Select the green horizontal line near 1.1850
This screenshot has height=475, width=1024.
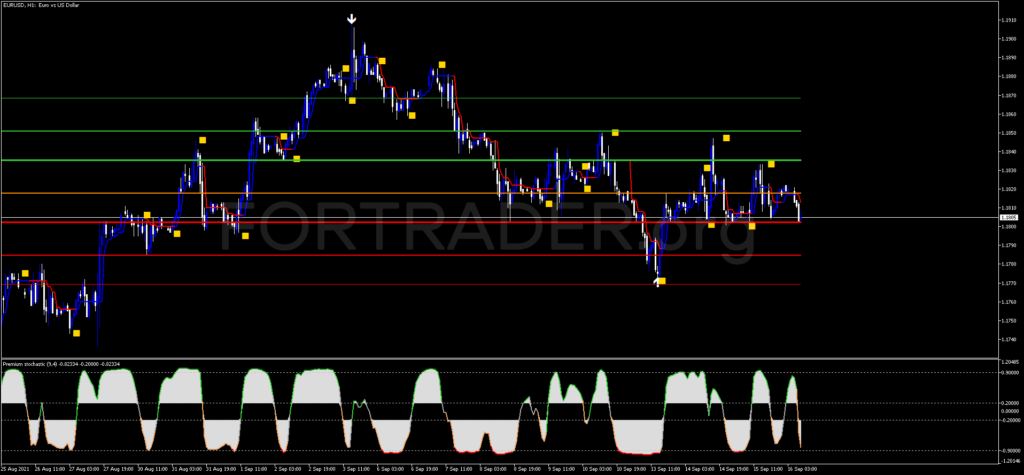tap(400, 131)
